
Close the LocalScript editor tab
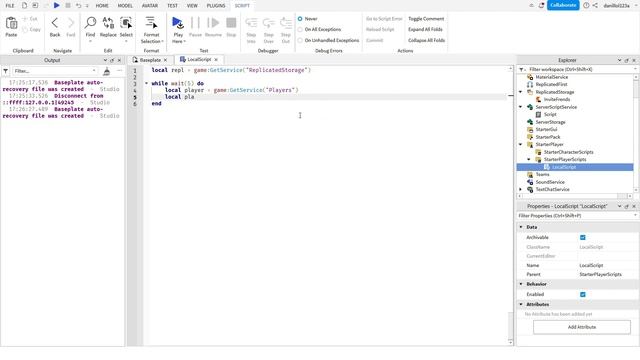click(x=216, y=60)
